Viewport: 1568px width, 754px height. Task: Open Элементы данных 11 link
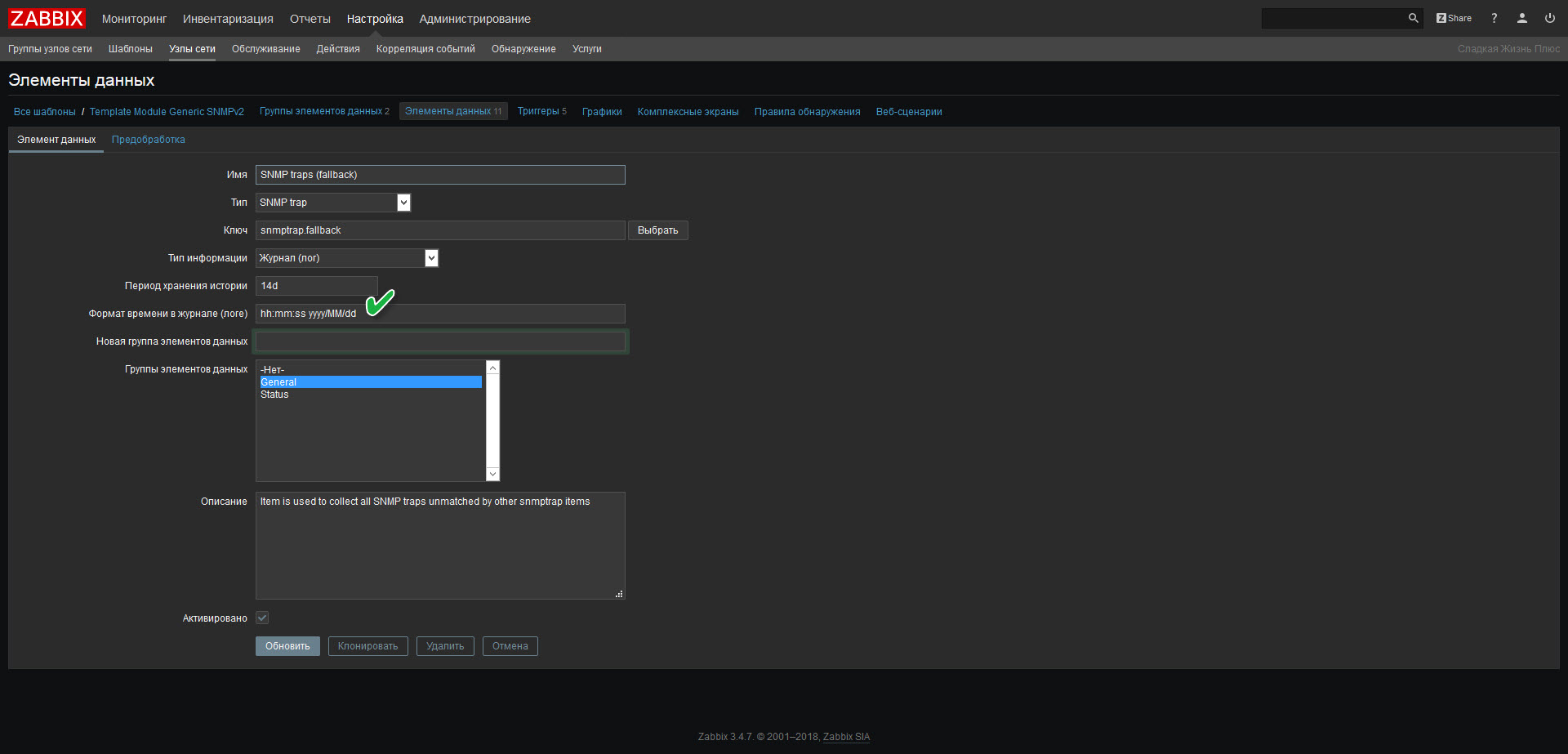coord(453,111)
